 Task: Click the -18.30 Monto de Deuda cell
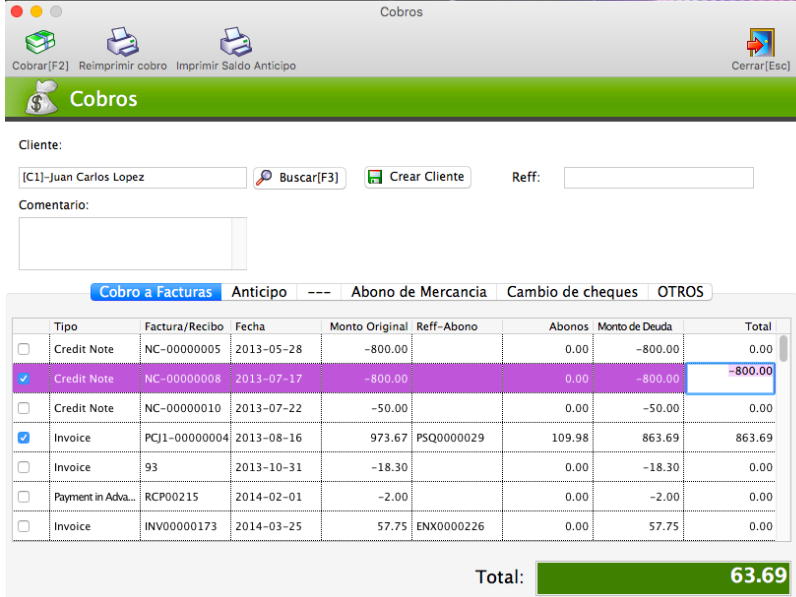(x=638, y=467)
